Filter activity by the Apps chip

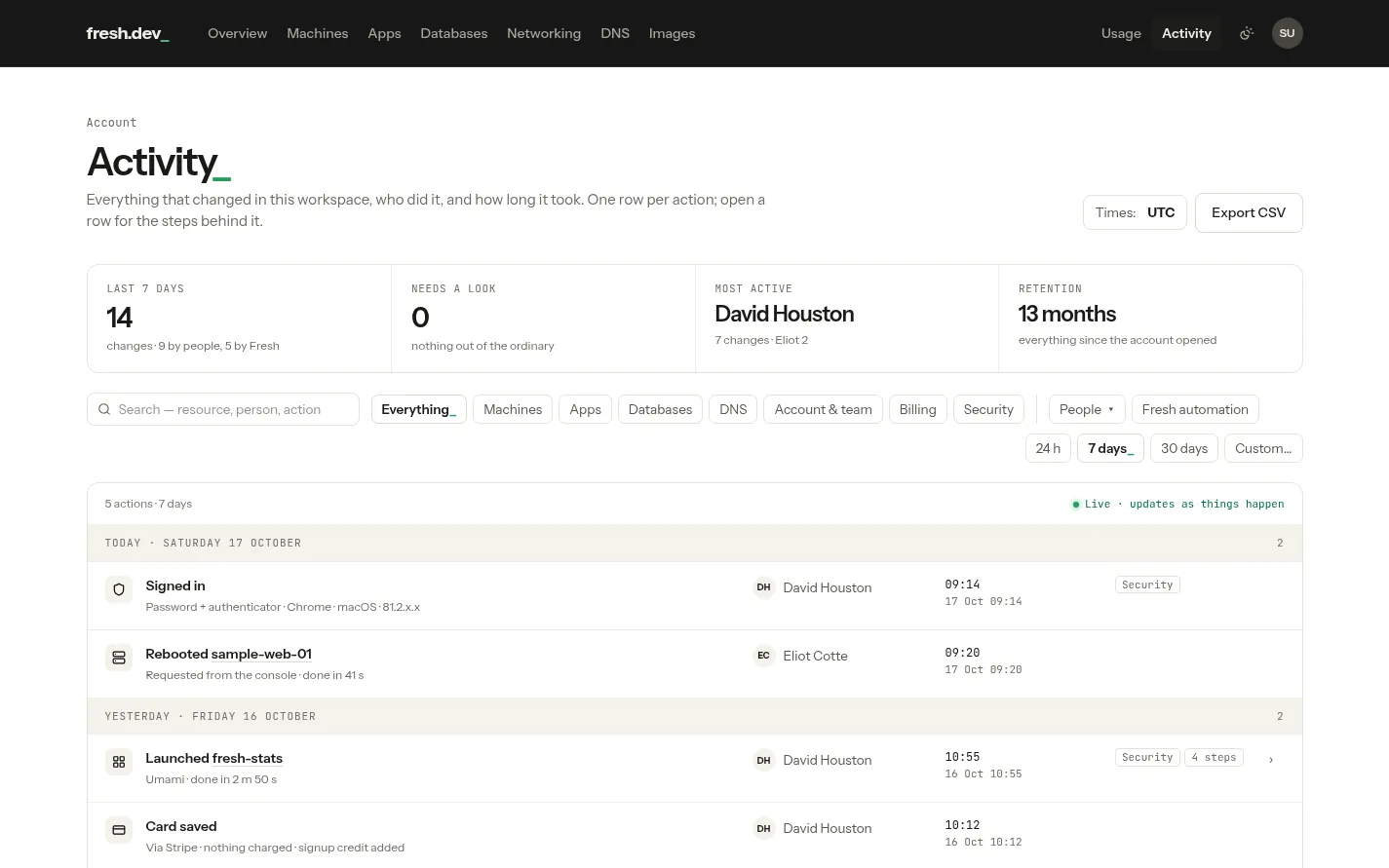[x=585, y=409]
